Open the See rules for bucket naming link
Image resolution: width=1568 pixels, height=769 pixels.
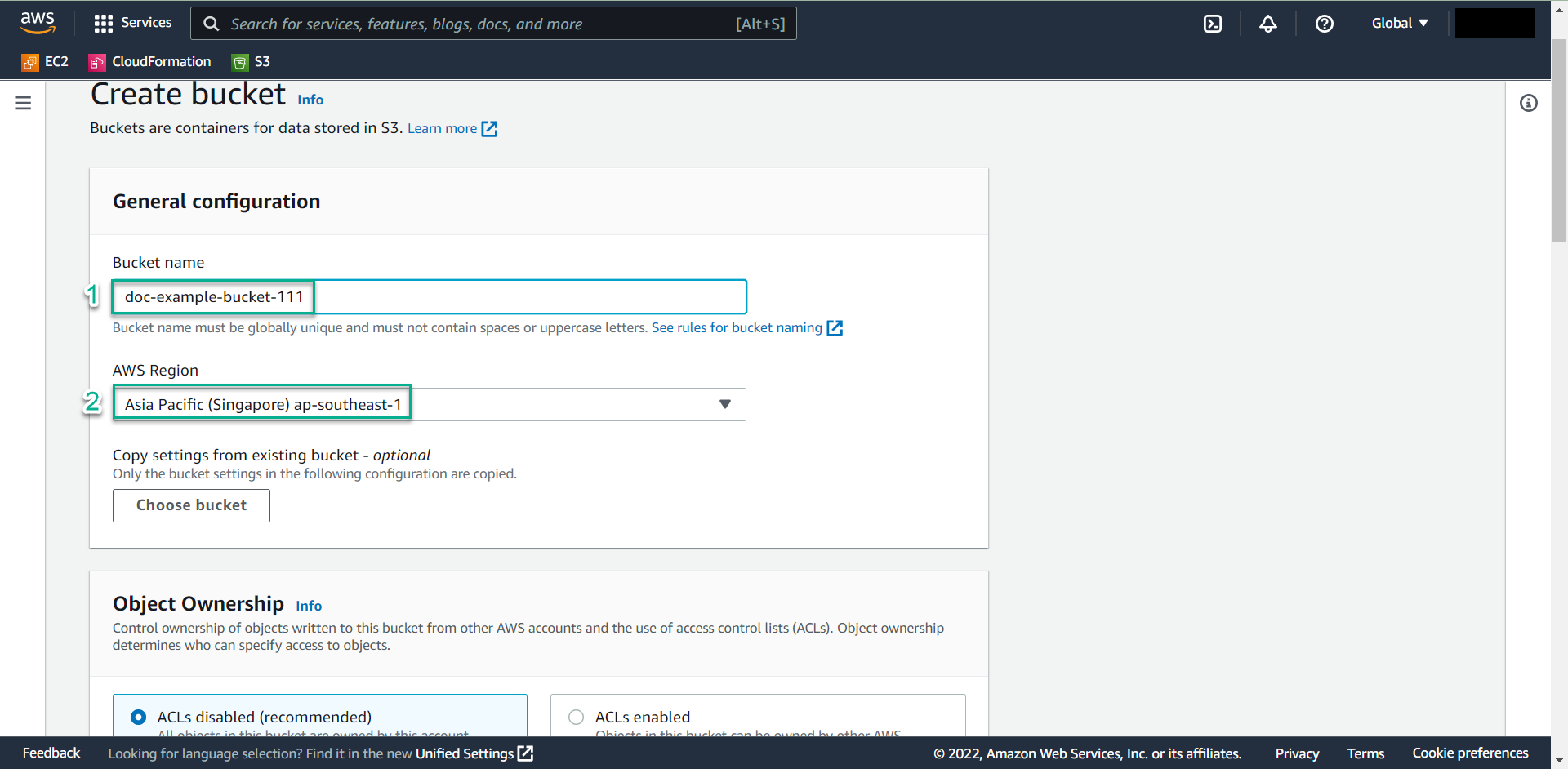click(737, 327)
